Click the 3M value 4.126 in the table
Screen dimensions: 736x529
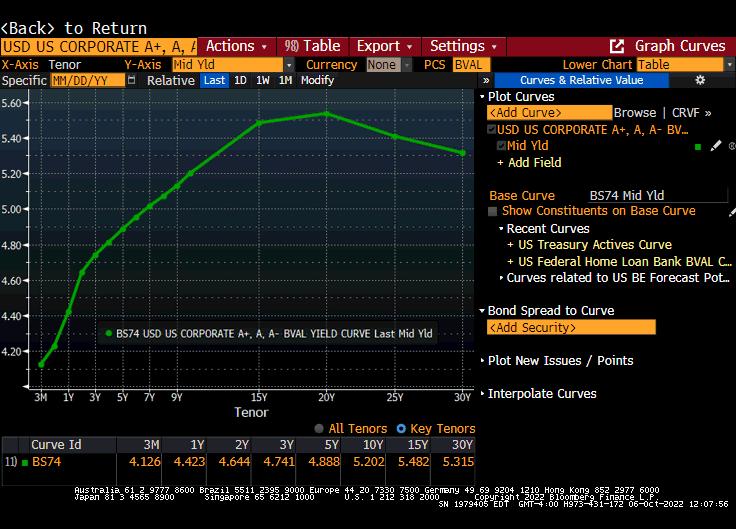click(x=145, y=462)
